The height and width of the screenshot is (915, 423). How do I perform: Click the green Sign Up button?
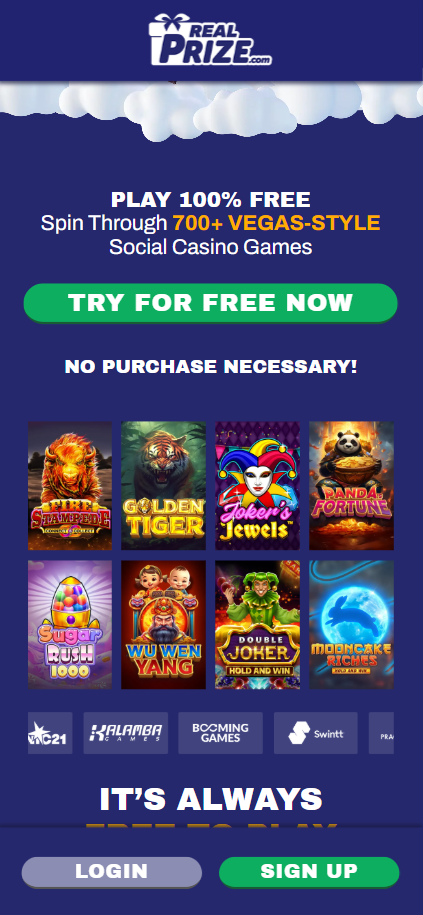tap(309, 872)
